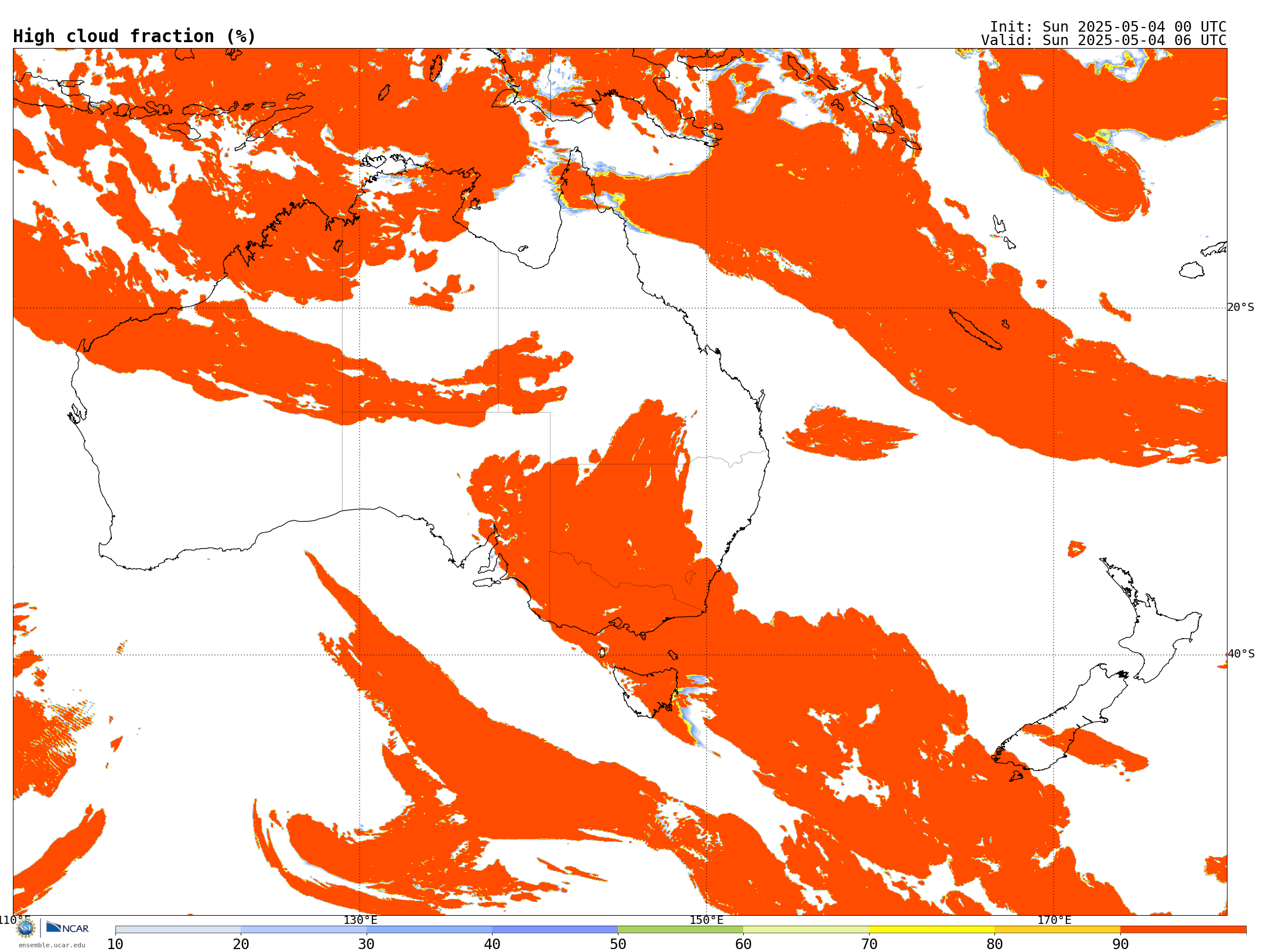1265x952 pixels.
Task: Click the colorbar tick label 60
Action: pyautogui.click(x=743, y=944)
